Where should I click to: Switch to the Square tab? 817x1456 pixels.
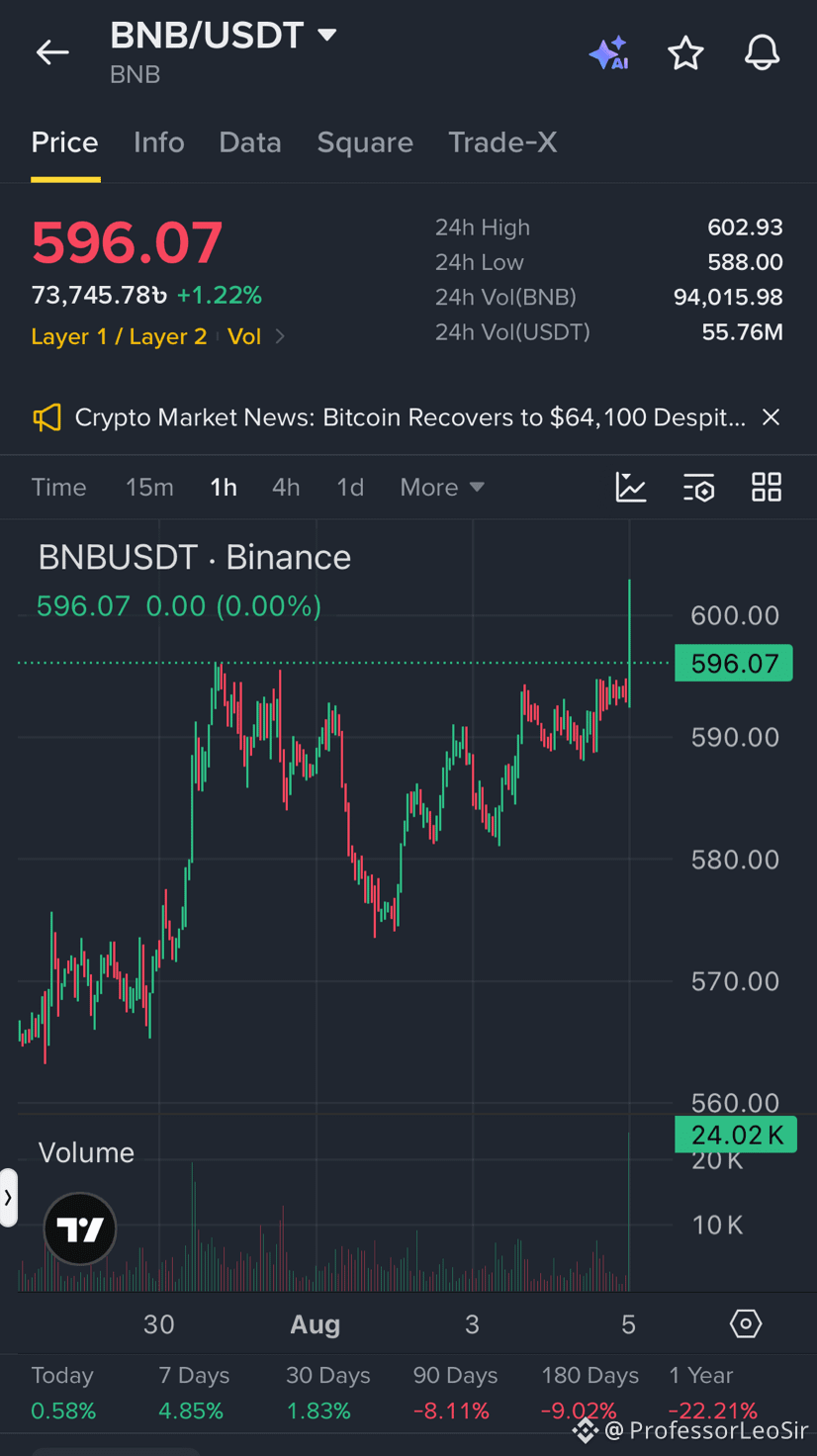pyautogui.click(x=365, y=142)
